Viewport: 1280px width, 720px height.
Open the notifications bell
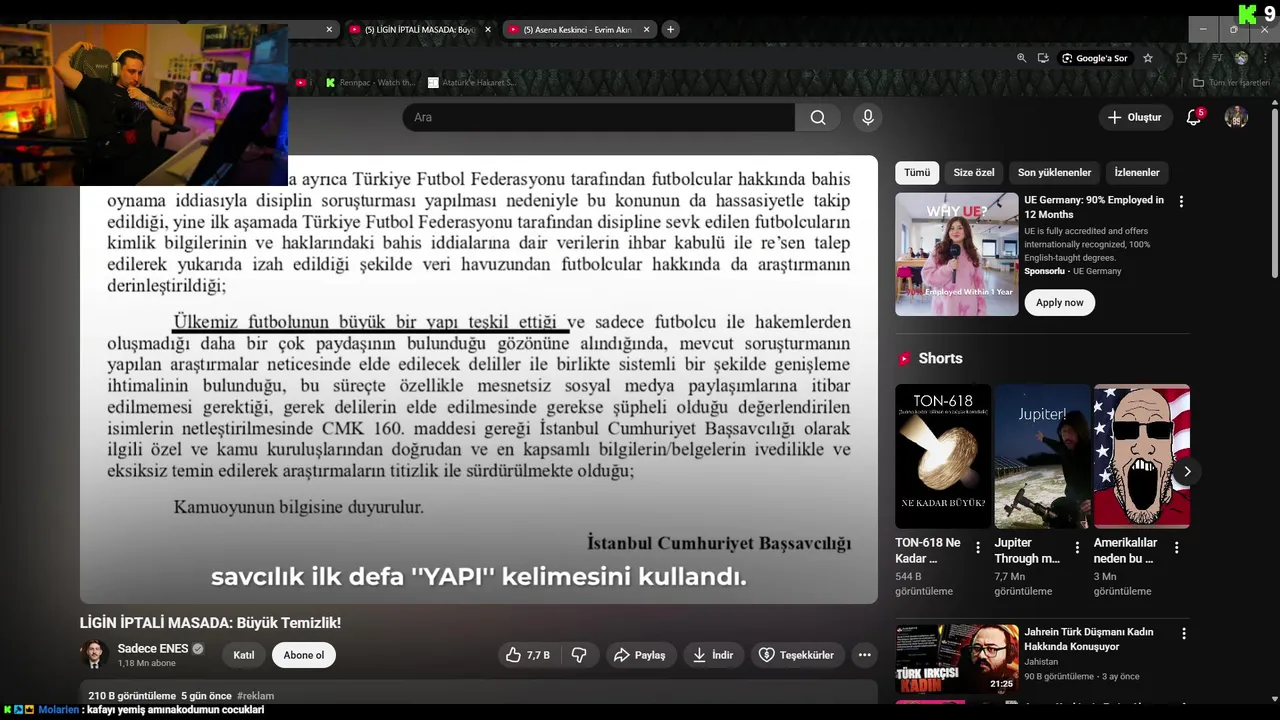pyautogui.click(x=1193, y=117)
